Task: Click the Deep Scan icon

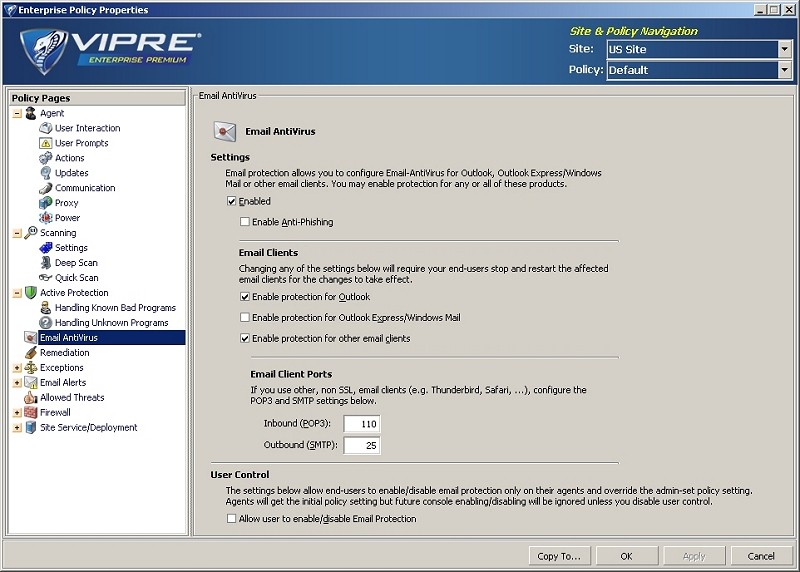Action: click(45, 263)
